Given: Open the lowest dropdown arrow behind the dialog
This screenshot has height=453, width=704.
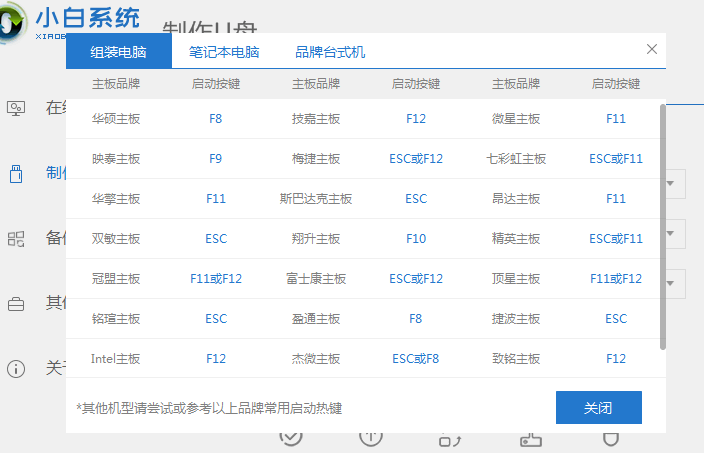Looking at the screenshot, I should pyautogui.click(x=671, y=283).
